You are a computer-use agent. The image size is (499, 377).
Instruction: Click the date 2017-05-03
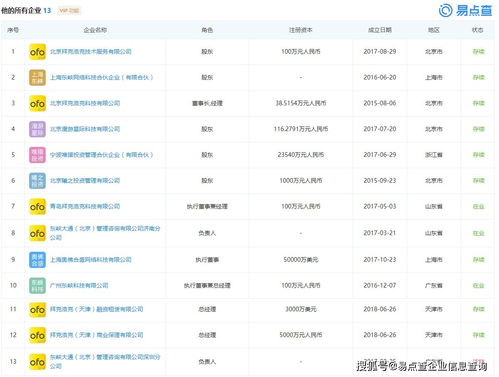380,206
